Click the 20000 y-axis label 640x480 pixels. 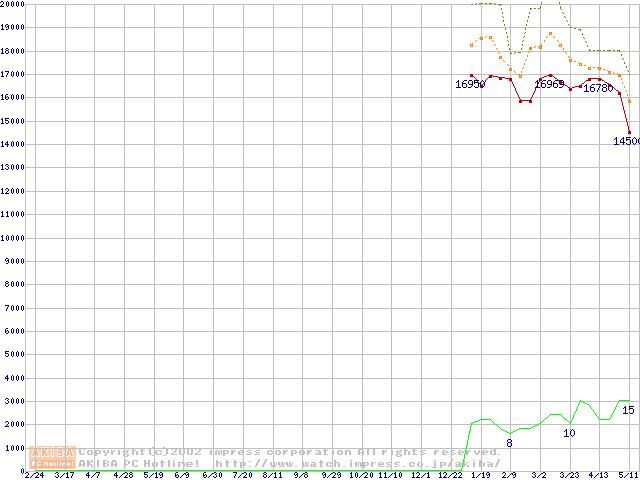click(13, 4)
